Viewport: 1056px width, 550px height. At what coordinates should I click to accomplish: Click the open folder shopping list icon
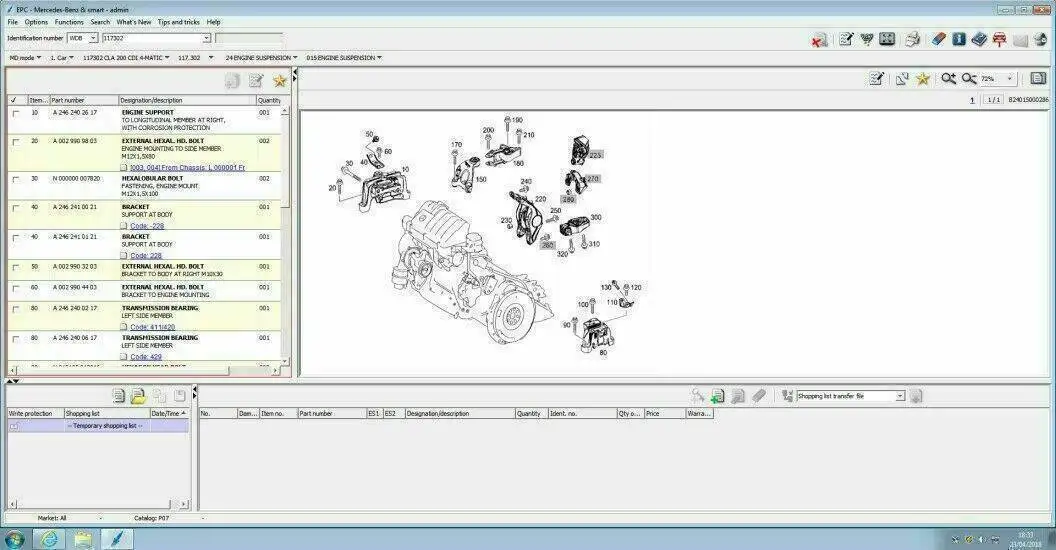138,396
